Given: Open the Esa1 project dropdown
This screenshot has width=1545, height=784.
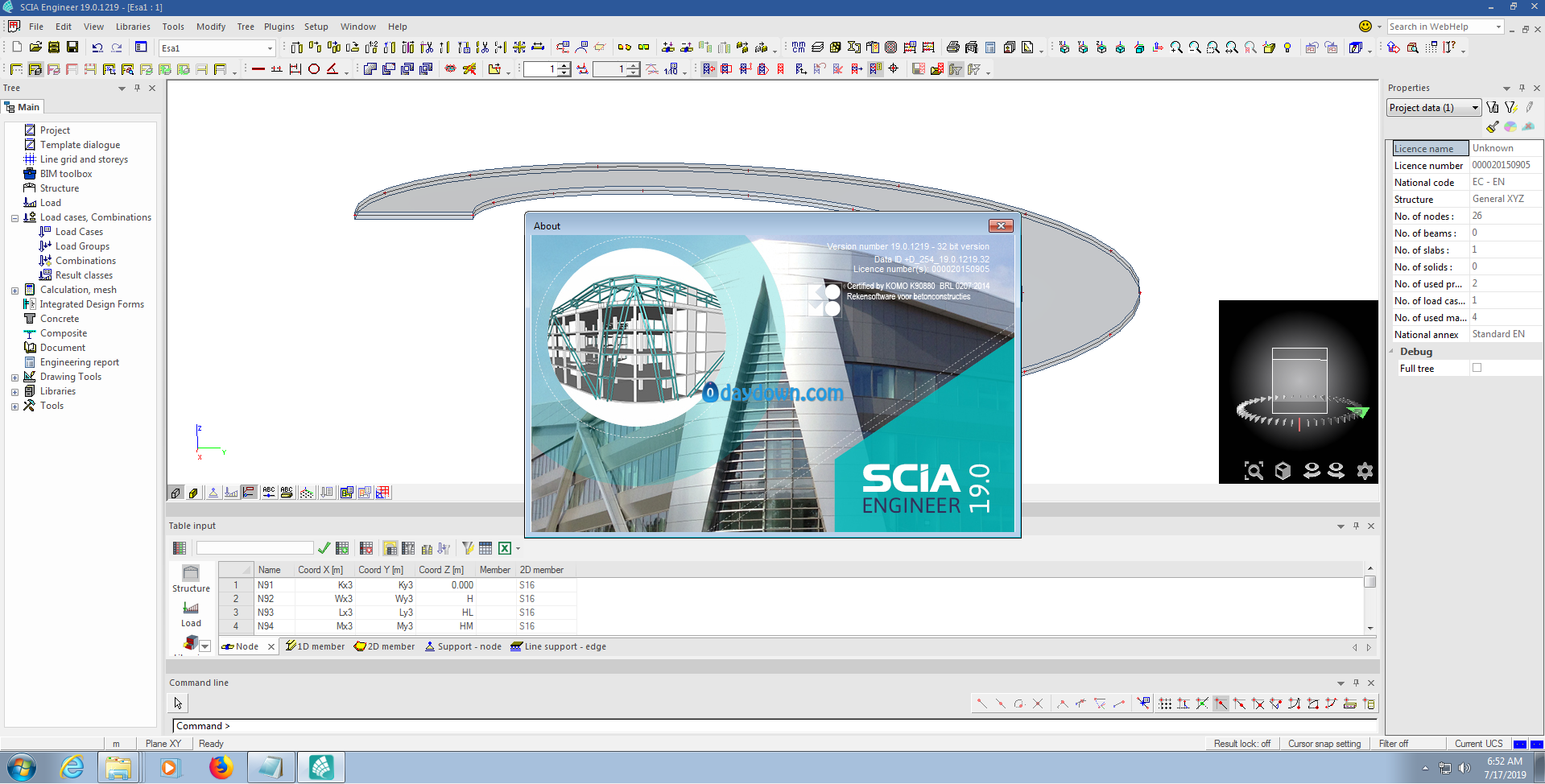Looking at the screenshot, I should click(x=270, y=48).
